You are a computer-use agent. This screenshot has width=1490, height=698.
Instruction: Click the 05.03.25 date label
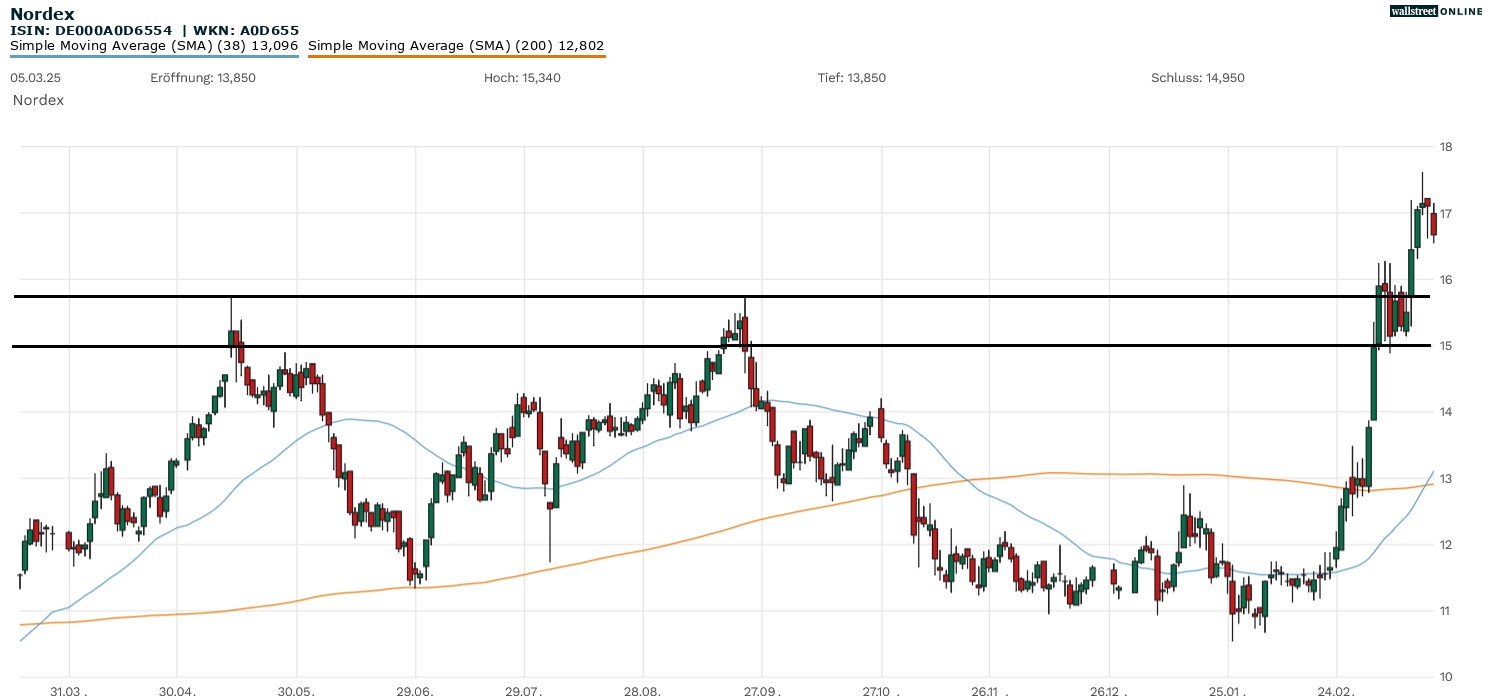(33, 78)
